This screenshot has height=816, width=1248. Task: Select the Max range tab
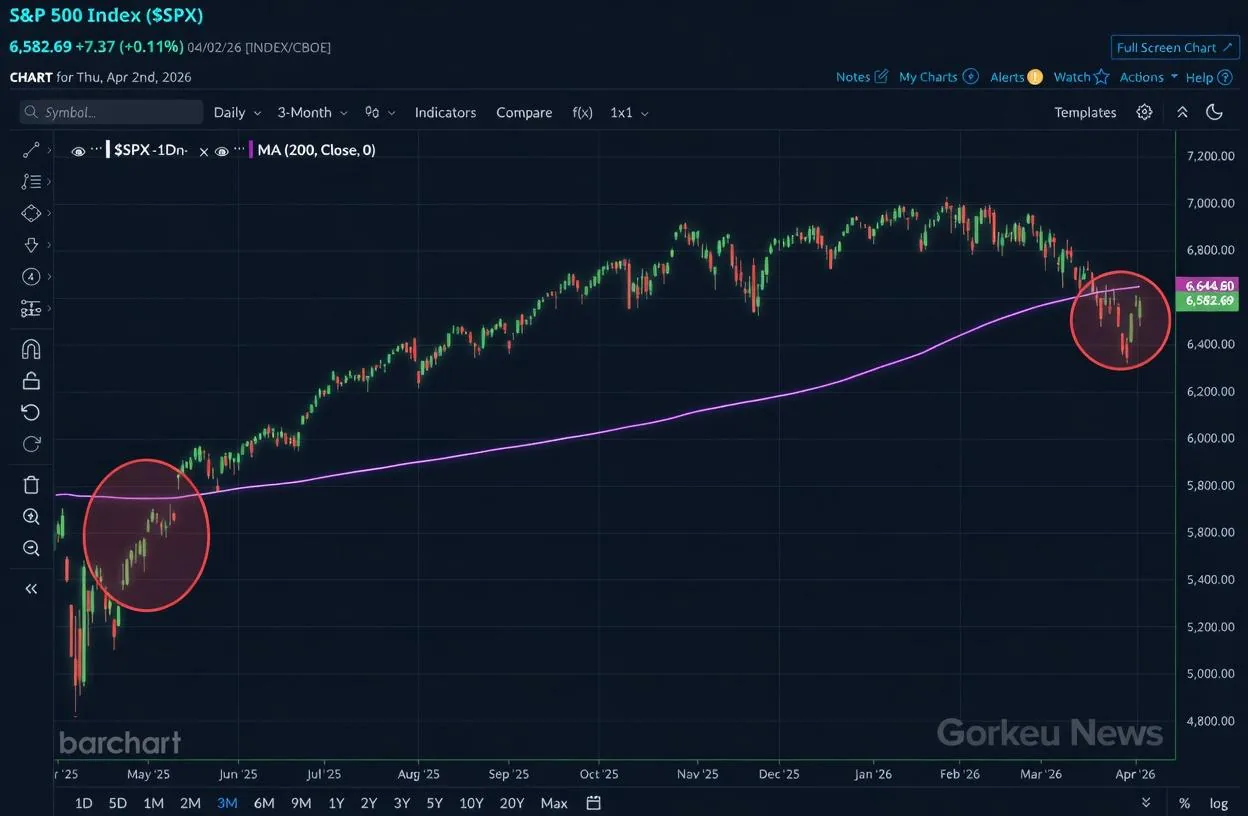(x=554, y=803)
